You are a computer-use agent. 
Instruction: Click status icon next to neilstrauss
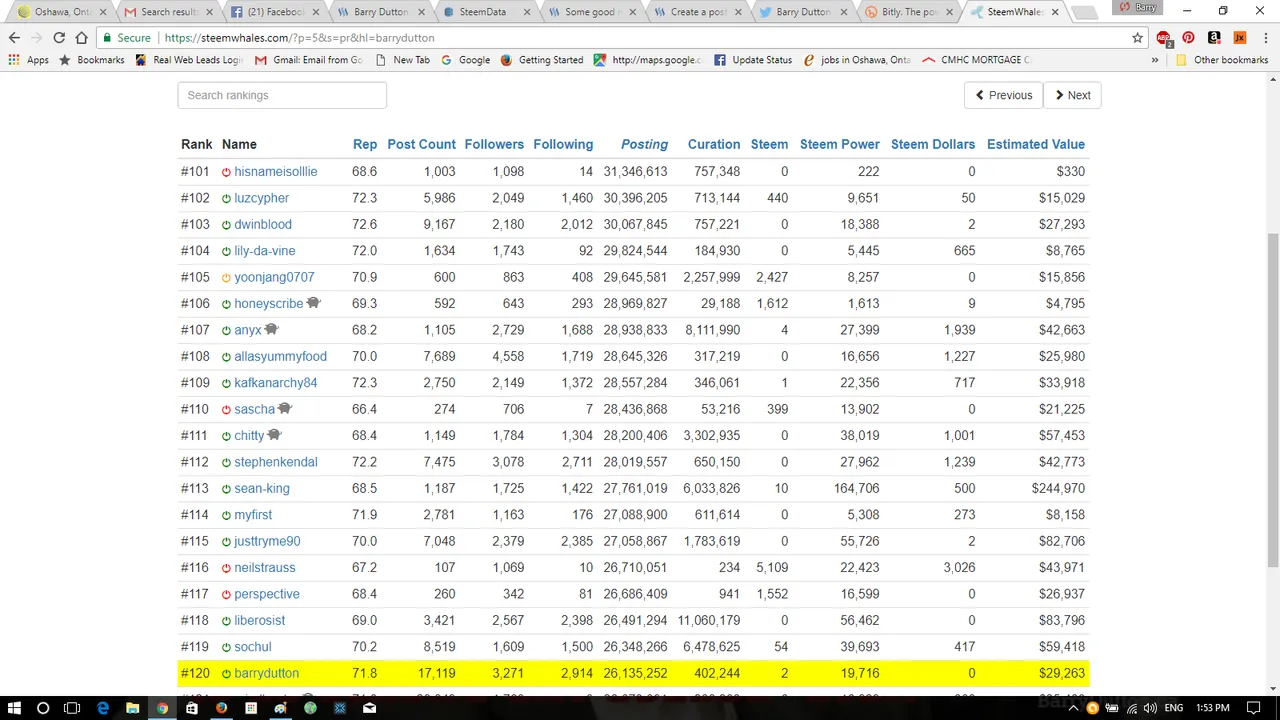tap(226, 568)
